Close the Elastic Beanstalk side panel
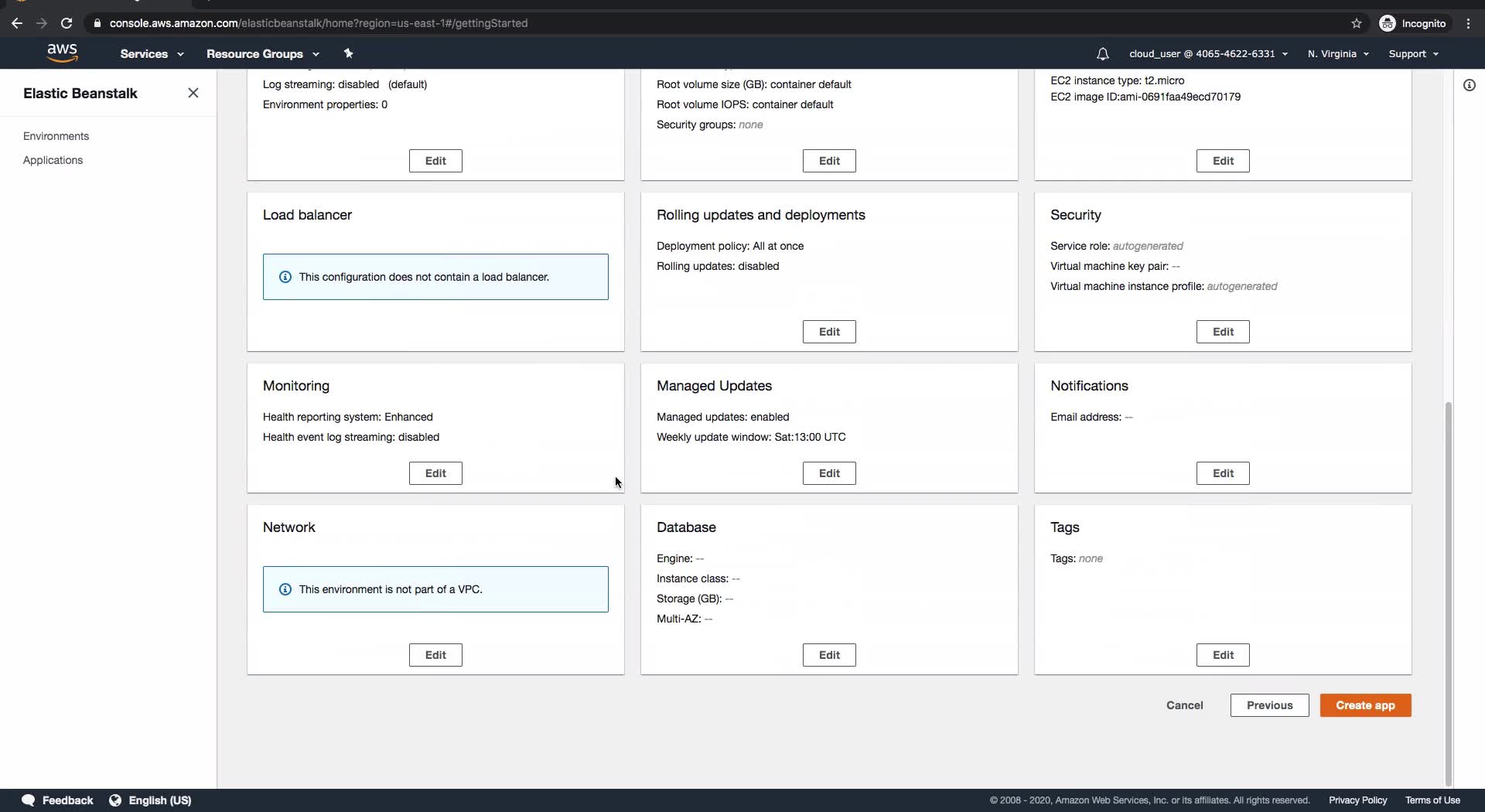The width and height of the screenshot is (1485, 812). coord(193,93)
